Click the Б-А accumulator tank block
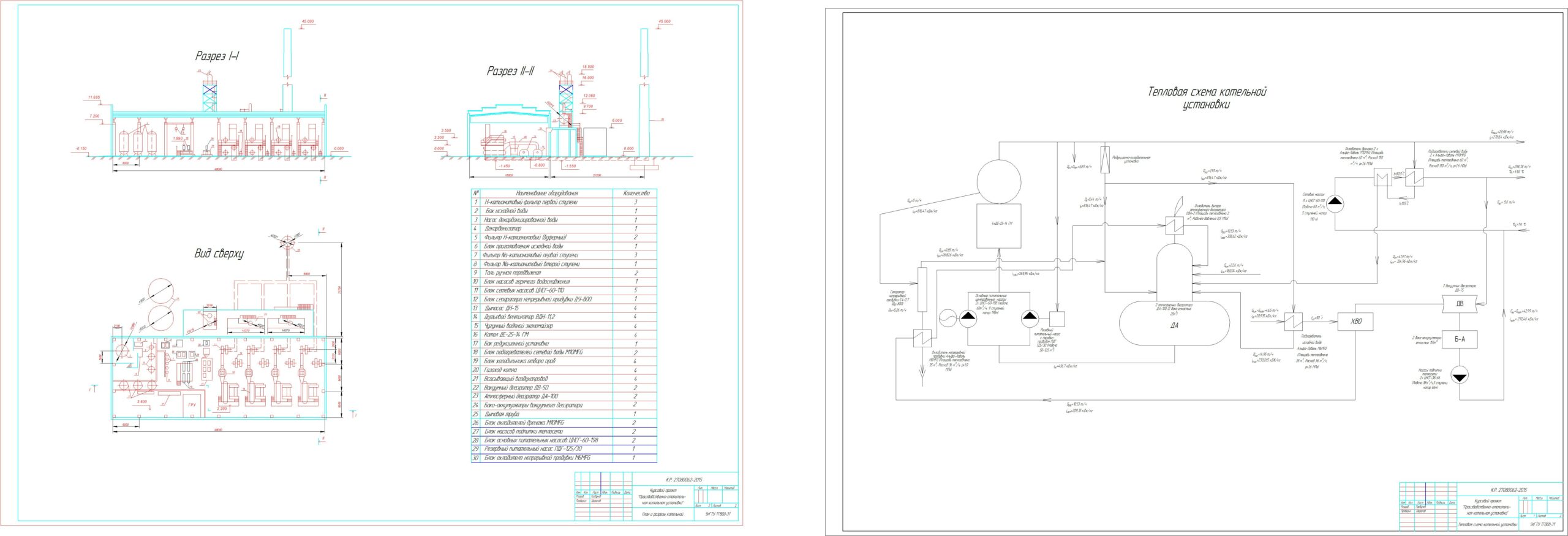Screen dimensions: 1568x536 click(x=1460, y=339)
